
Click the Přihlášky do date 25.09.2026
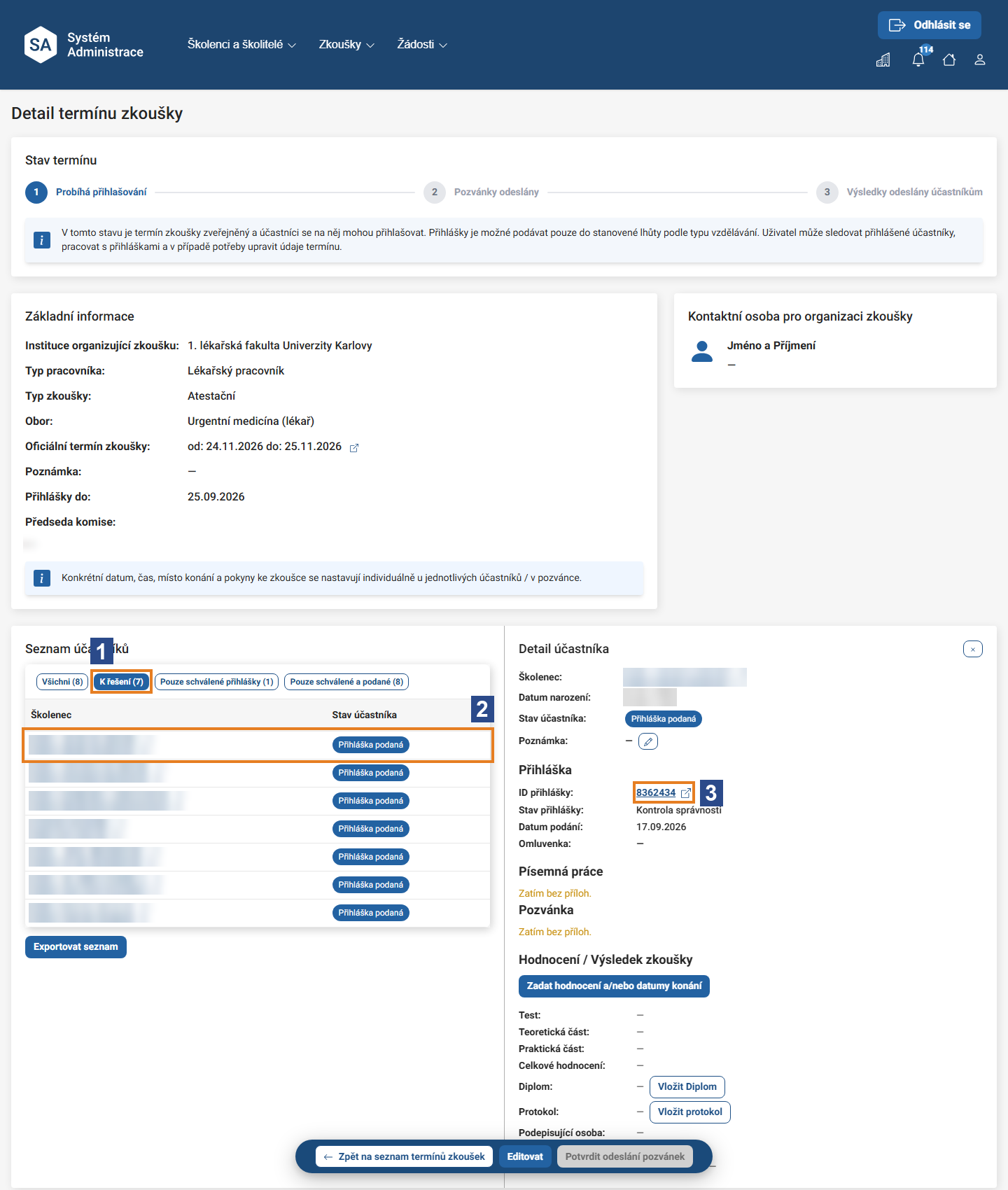216,497
